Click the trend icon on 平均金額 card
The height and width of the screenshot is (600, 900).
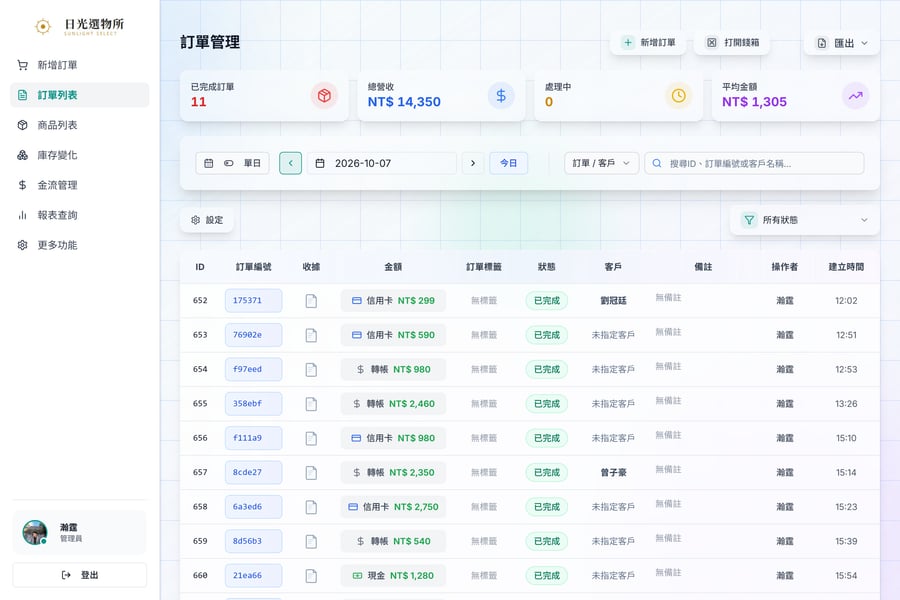tap(855, 95)
